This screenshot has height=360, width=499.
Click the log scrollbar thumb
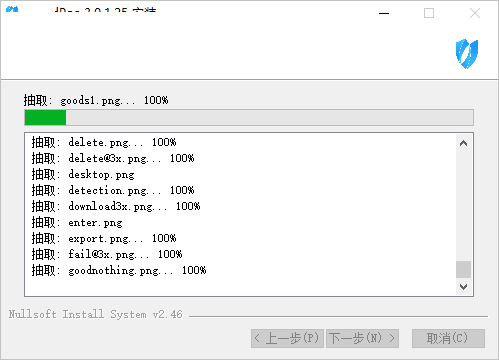coord(463,269)
